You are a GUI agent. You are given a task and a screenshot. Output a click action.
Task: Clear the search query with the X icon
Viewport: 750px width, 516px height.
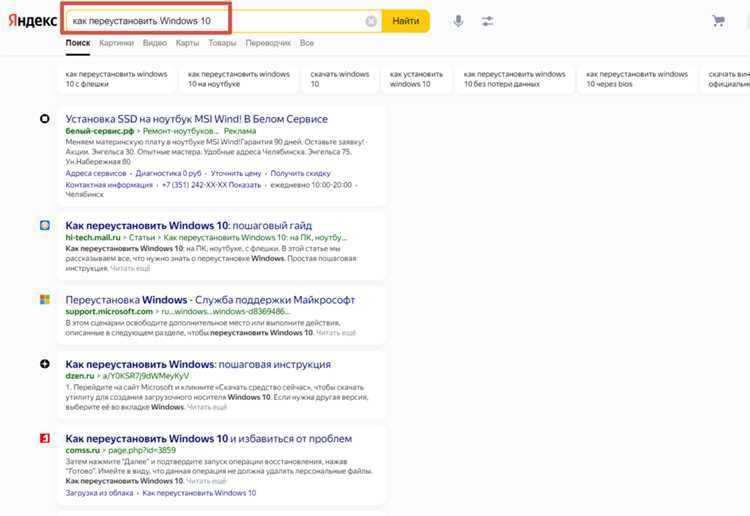coord(371,21)
